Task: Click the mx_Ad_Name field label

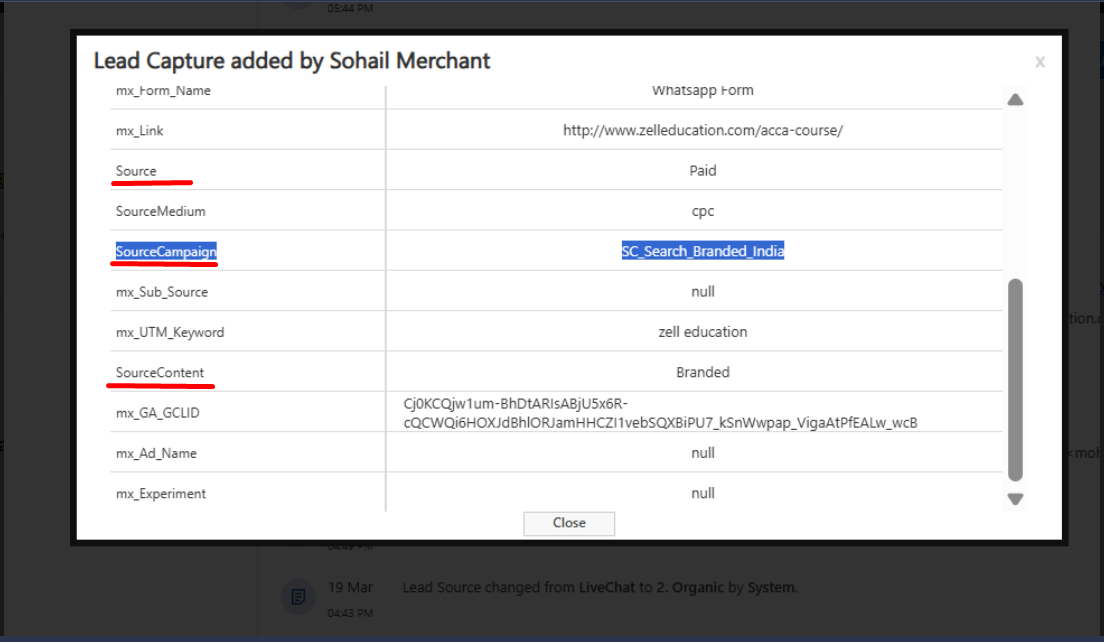Action: pos(156,453)
